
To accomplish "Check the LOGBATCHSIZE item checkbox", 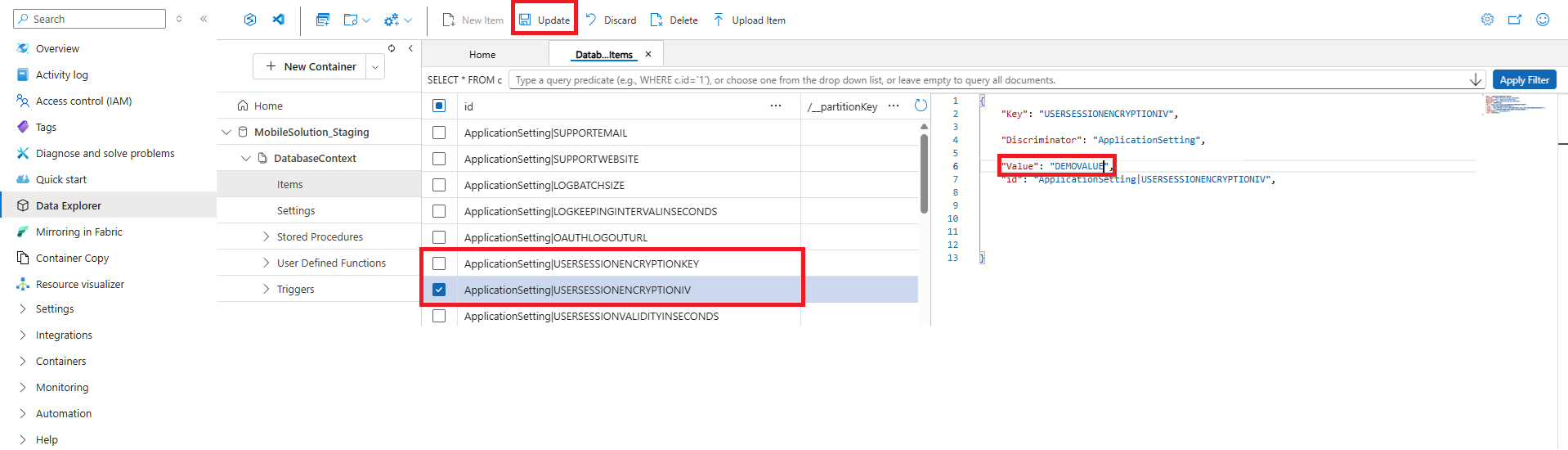I will (x=439, y=185).
